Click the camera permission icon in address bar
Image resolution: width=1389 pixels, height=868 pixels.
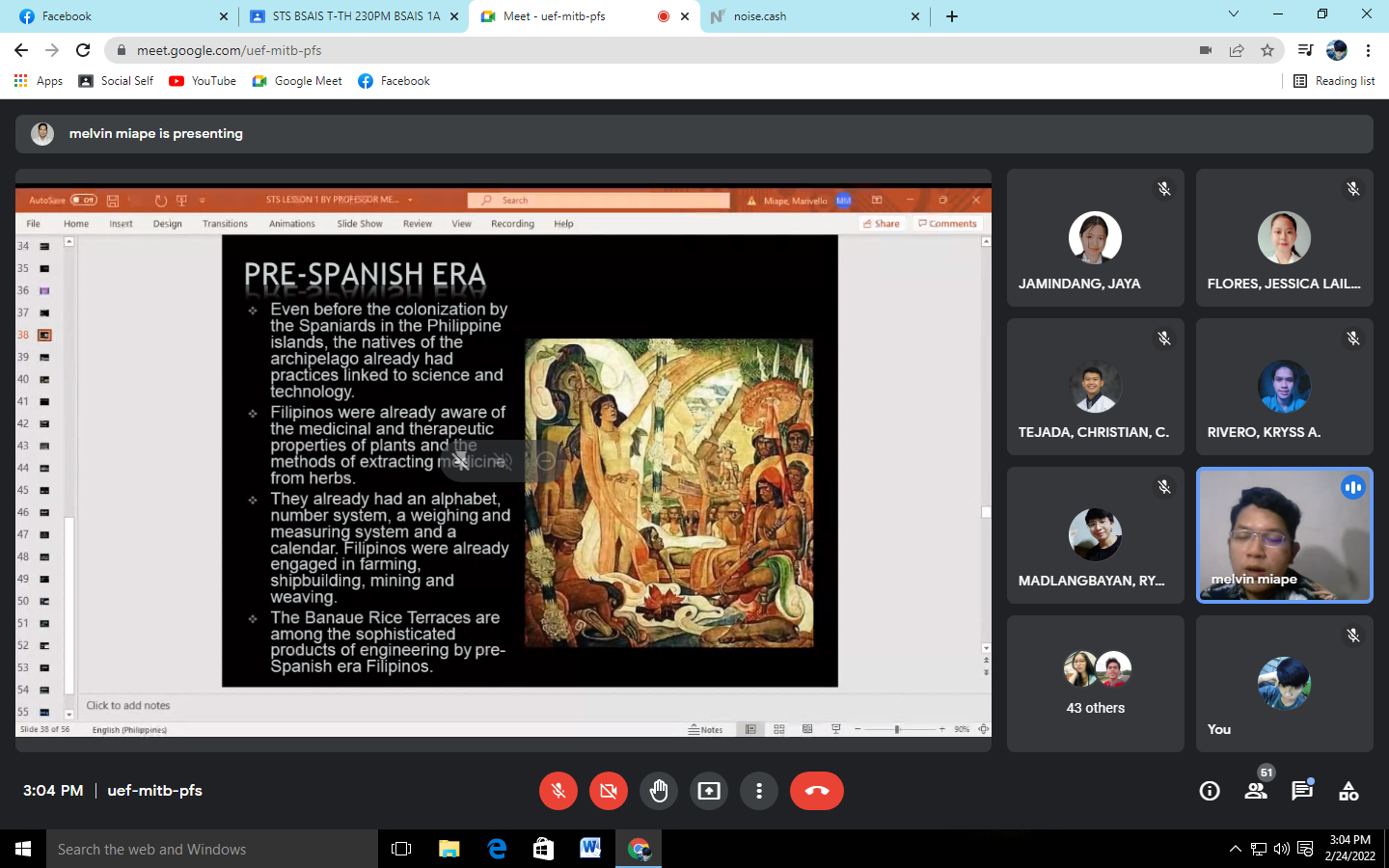(1206, 50)
